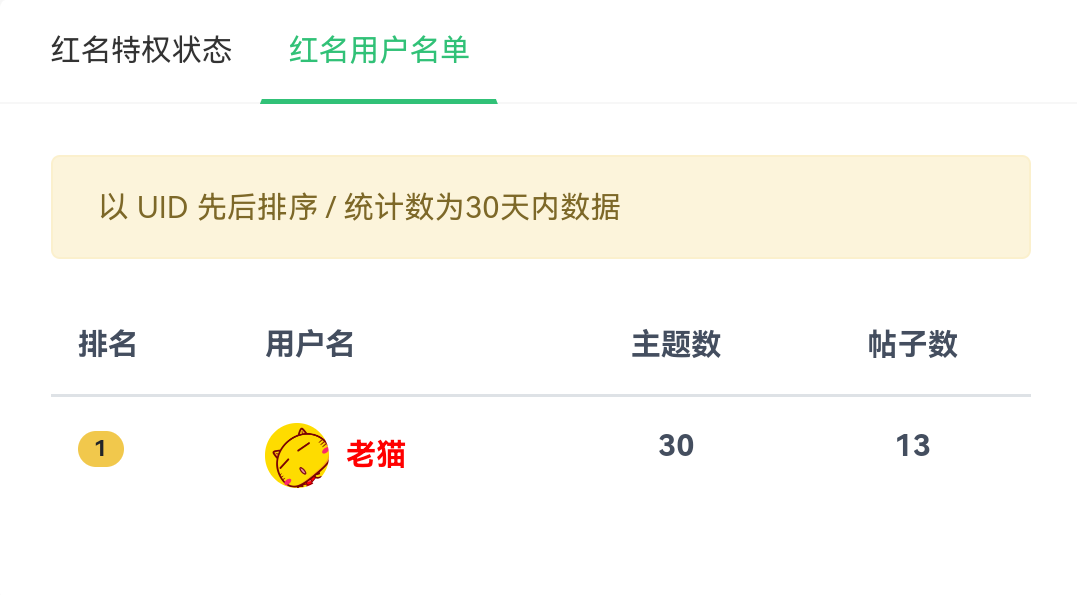Image resolution: width=1077 pixels, height=595 pixels.
Task: Click empty row space between 老猫 and 30
Action: (532, 455)
